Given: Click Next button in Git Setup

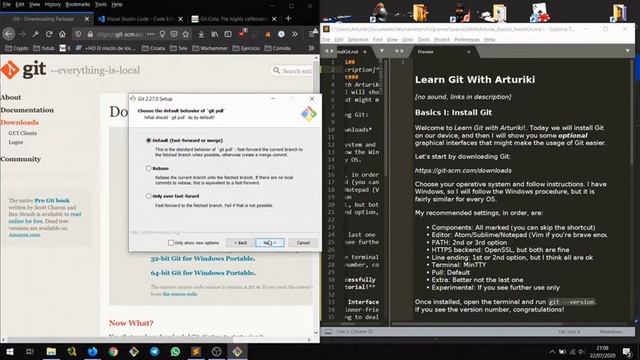Looking at the screenshot, I should (270, 243).
